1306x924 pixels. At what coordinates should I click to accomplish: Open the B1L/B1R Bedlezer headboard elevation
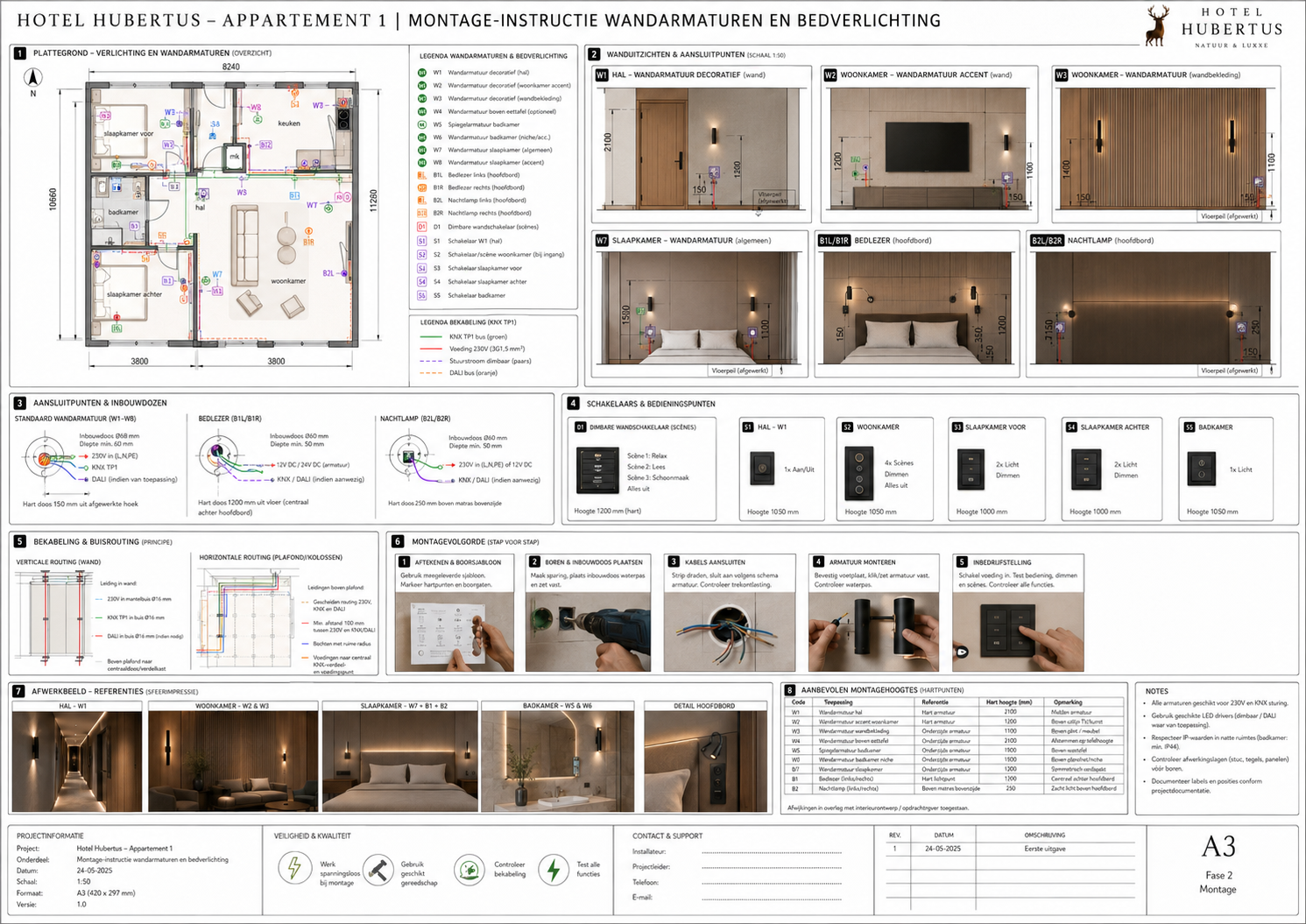[x=917, y=307]
